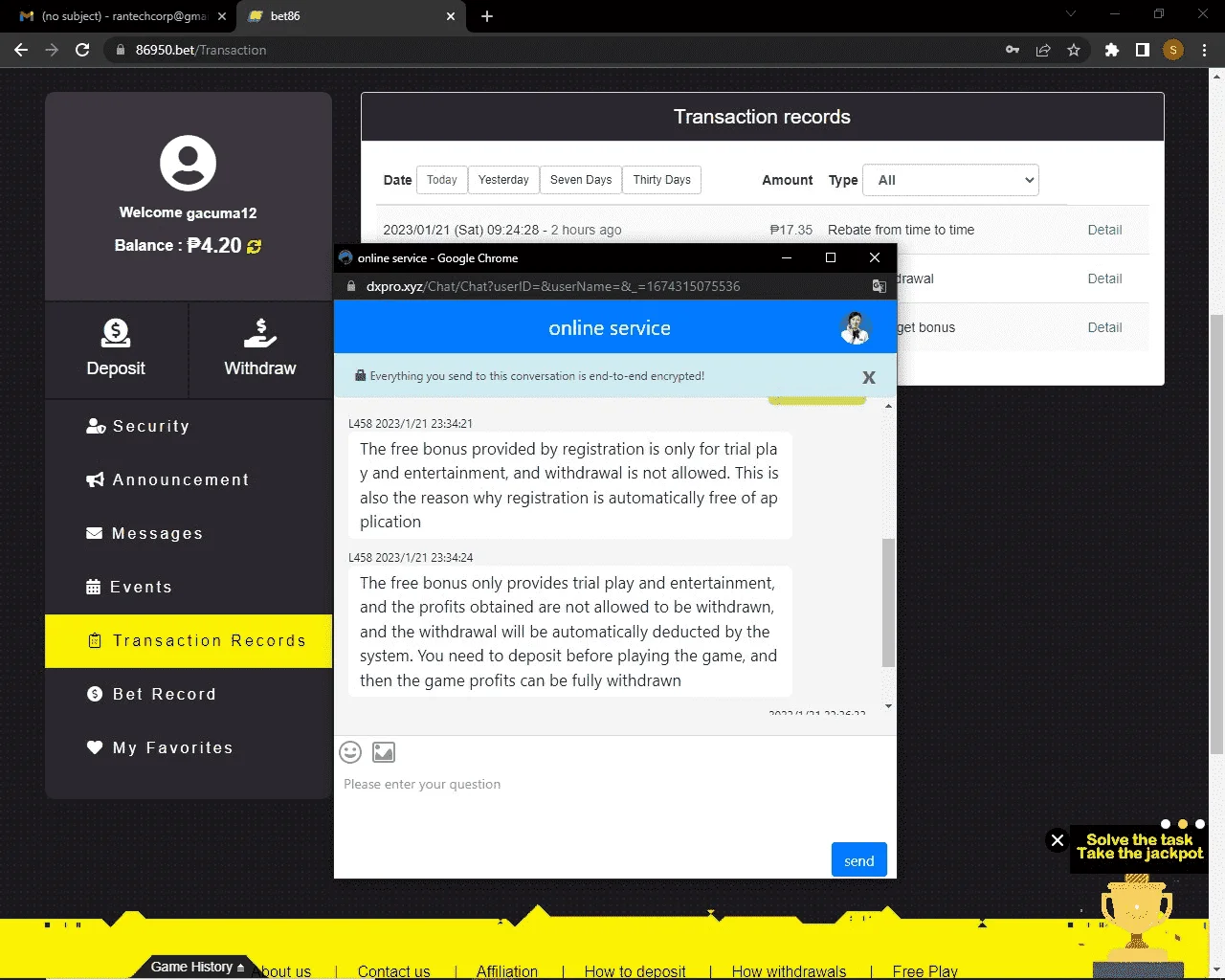Open Detail for Rebate from time to time
Image resolution: width=1225 pixels, height=980 pixels.
pos(1104,230)
